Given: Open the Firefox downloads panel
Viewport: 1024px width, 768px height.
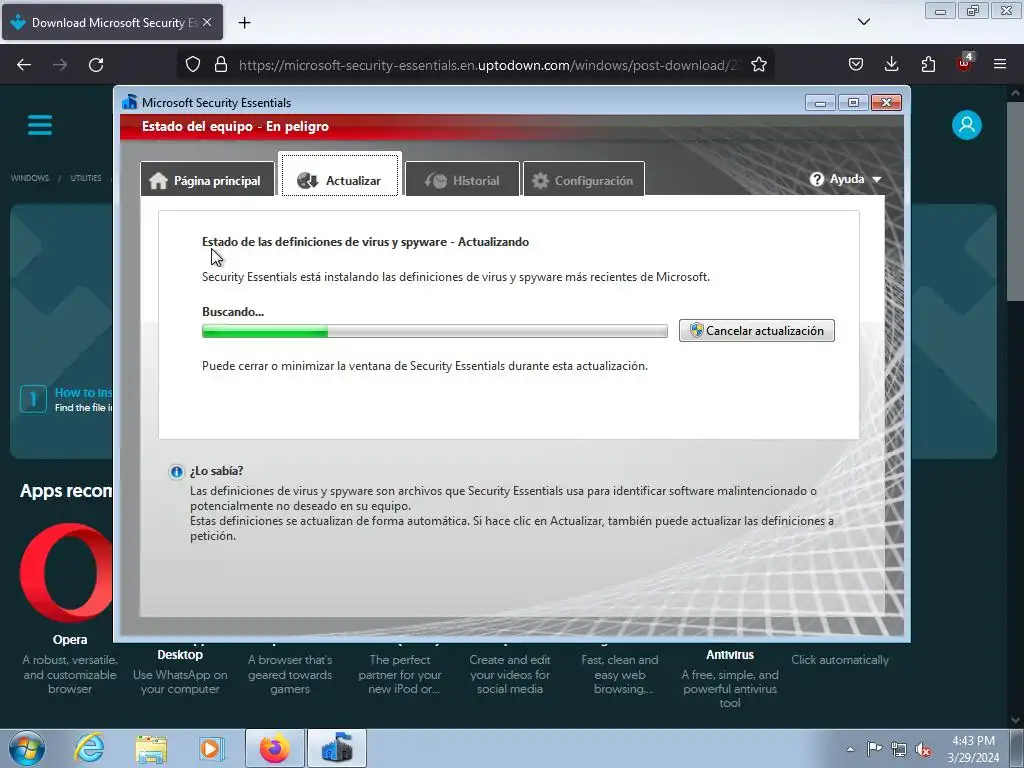Looking at the screenshot, I should pyautogui.click(x=891, y=65).
